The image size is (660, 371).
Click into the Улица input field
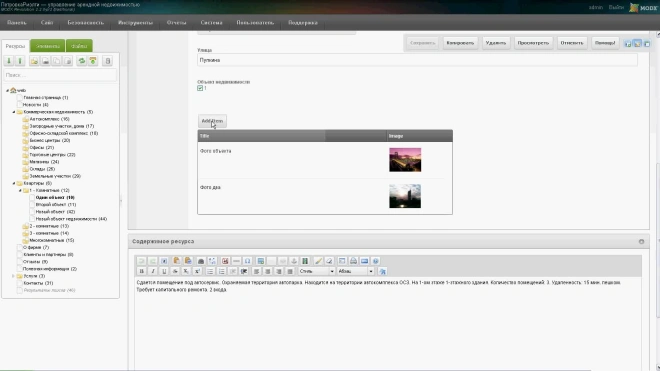417,60
